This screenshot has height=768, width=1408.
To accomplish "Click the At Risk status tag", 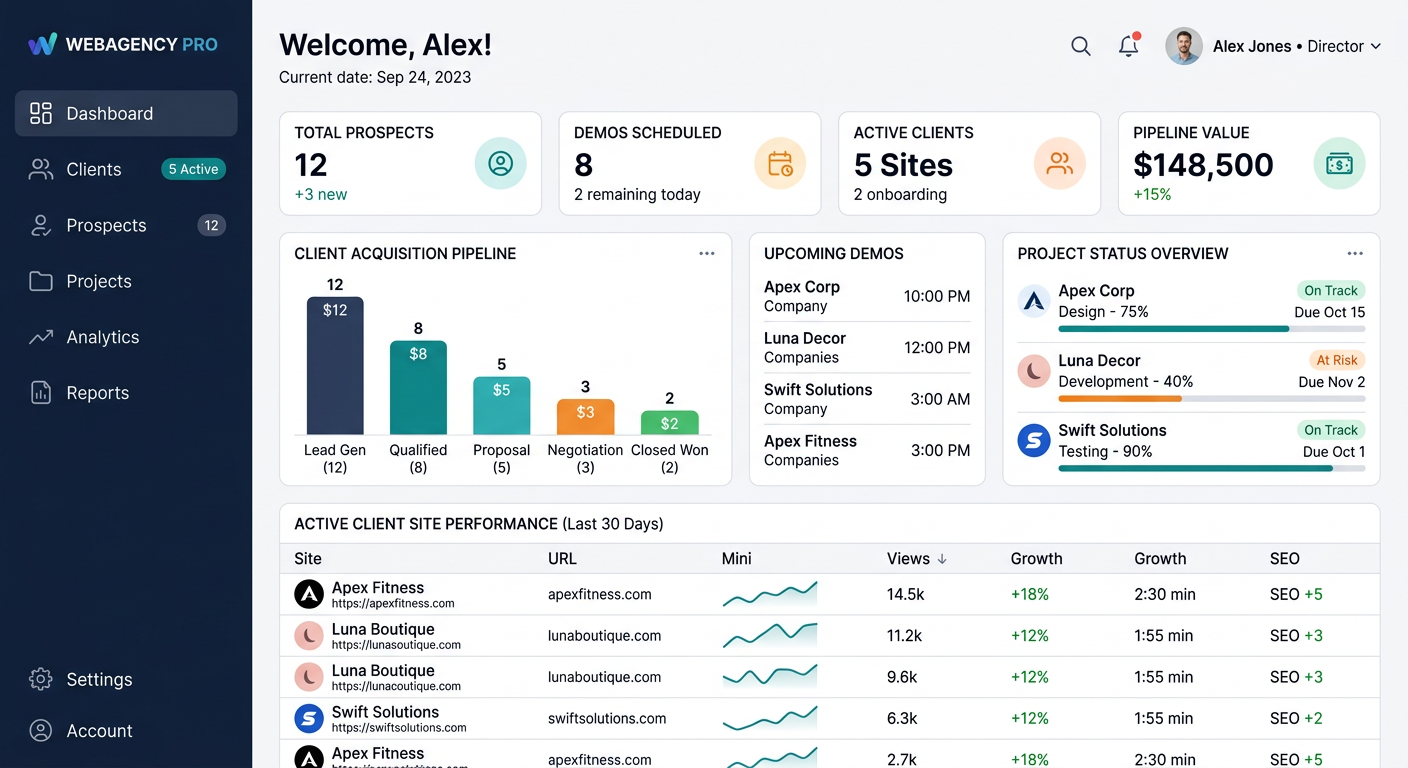I will click(1337, 360).
